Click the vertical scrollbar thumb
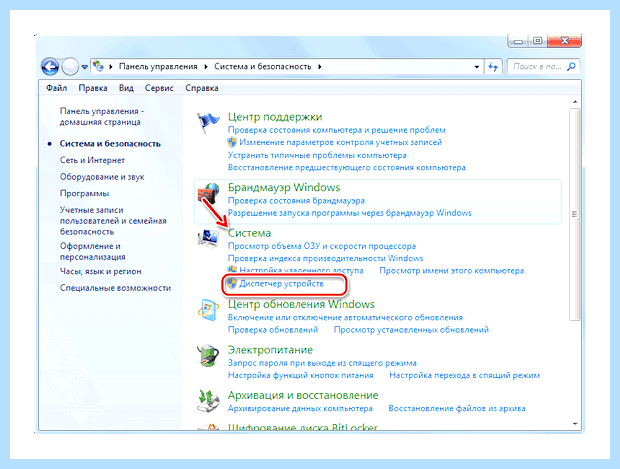The height and width of the screenshot is (469, 620). tap(574, 214)
